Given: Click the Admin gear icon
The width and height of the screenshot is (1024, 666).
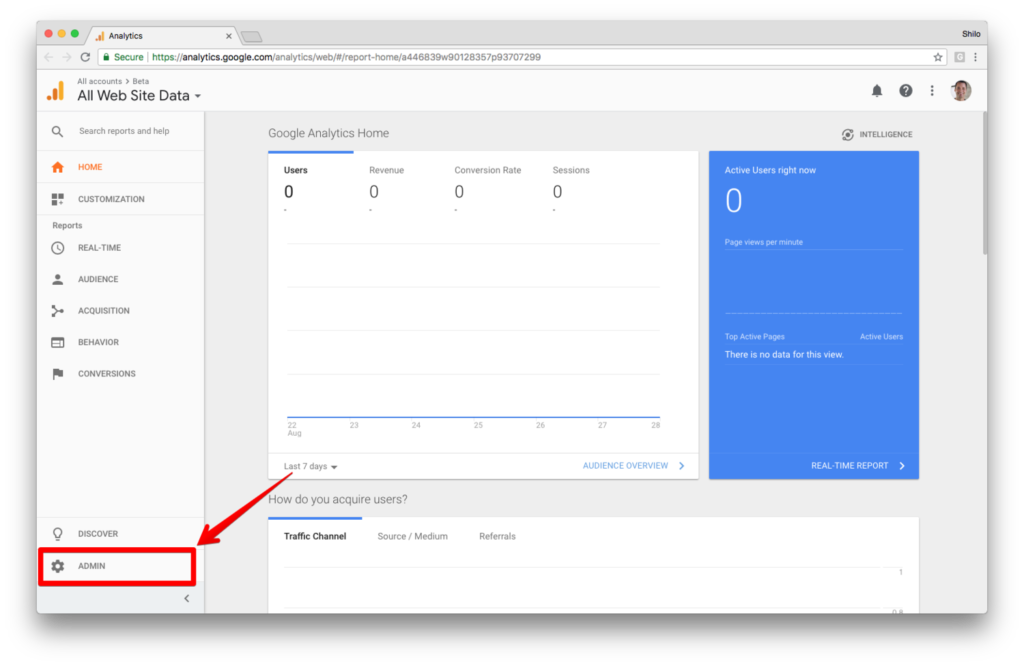Looking at the screenshot, I should click(x=57, y=566).
